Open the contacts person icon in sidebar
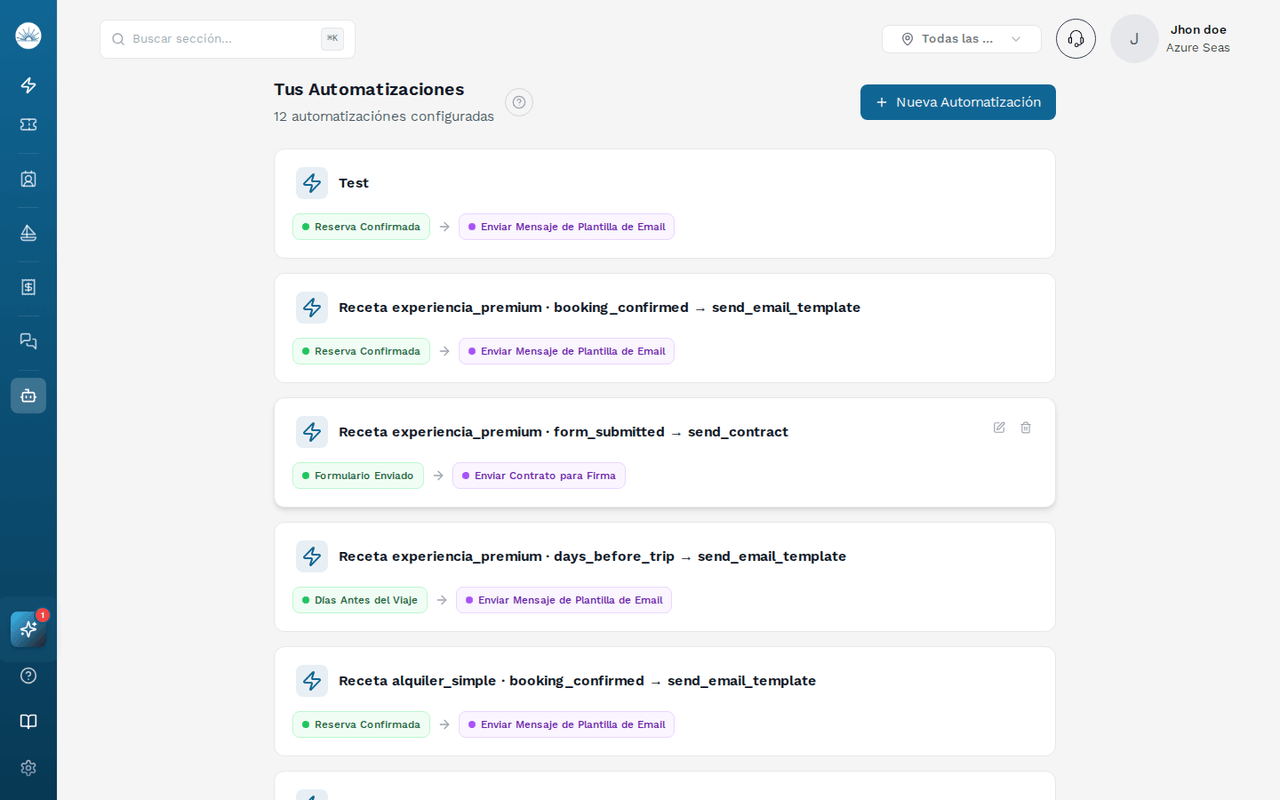The image size is (1280, 800). point(28,179)
